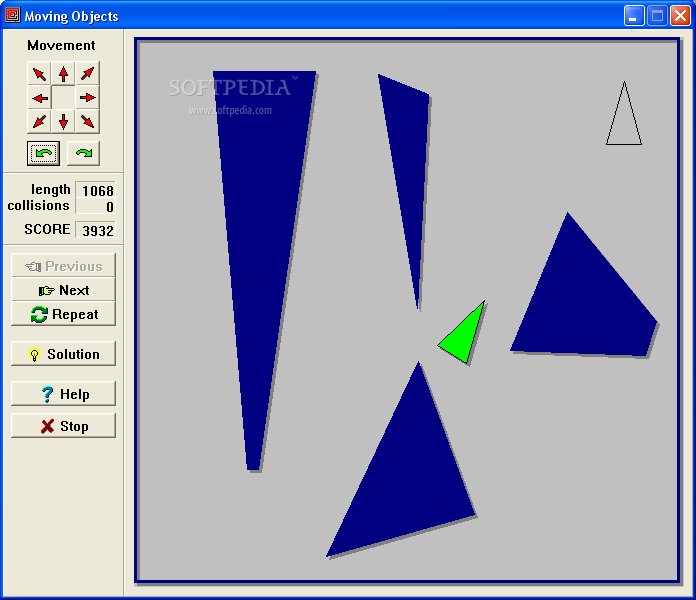This screenshot has width=696, height=600.
Task: Click the Moving Objects title bar icon
Action: pos(12,16)
